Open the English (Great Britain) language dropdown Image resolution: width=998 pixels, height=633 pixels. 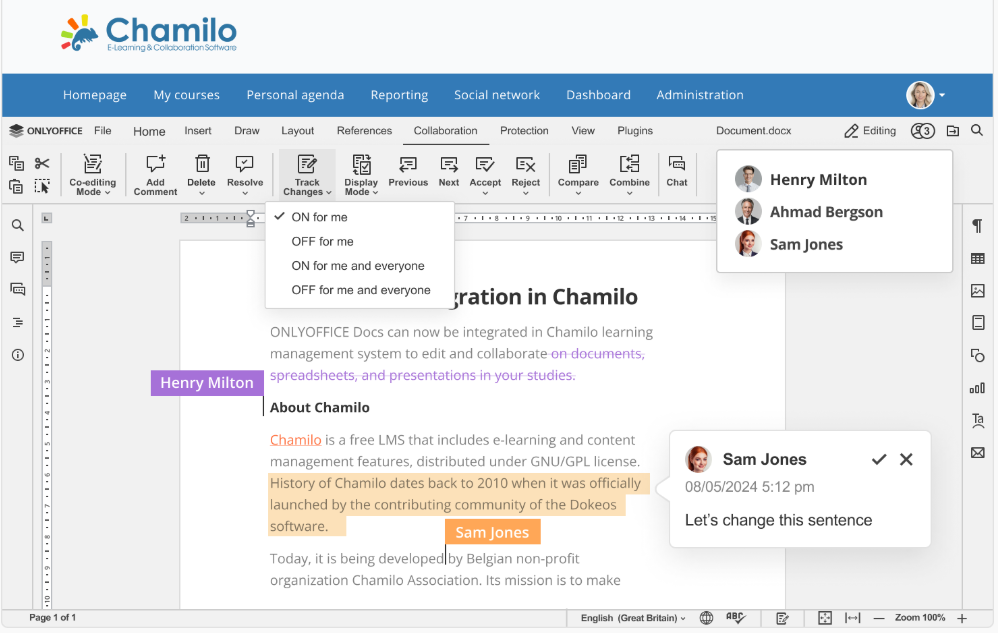[x=633, y=618]
